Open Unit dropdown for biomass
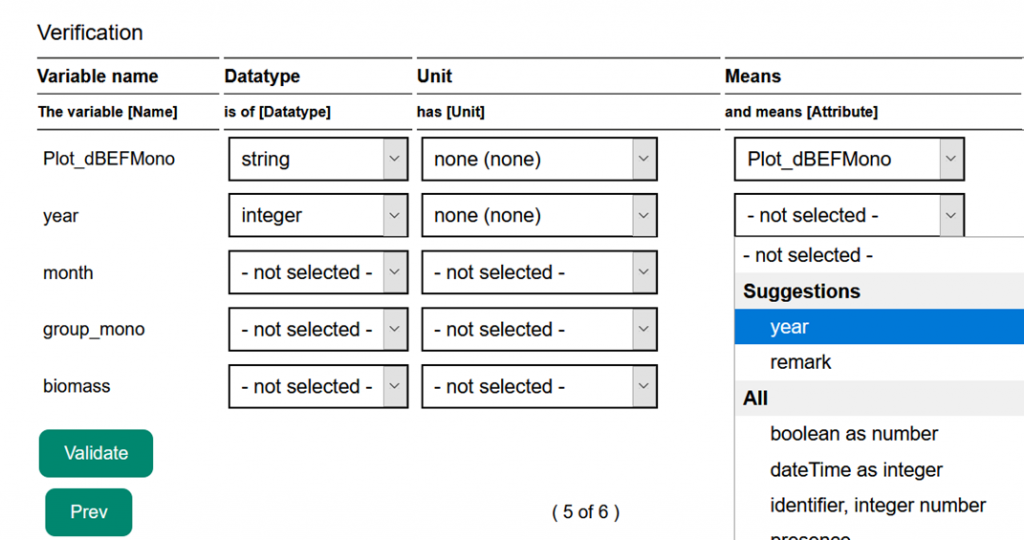This screenshot has width=1024, height=540. 539,386
